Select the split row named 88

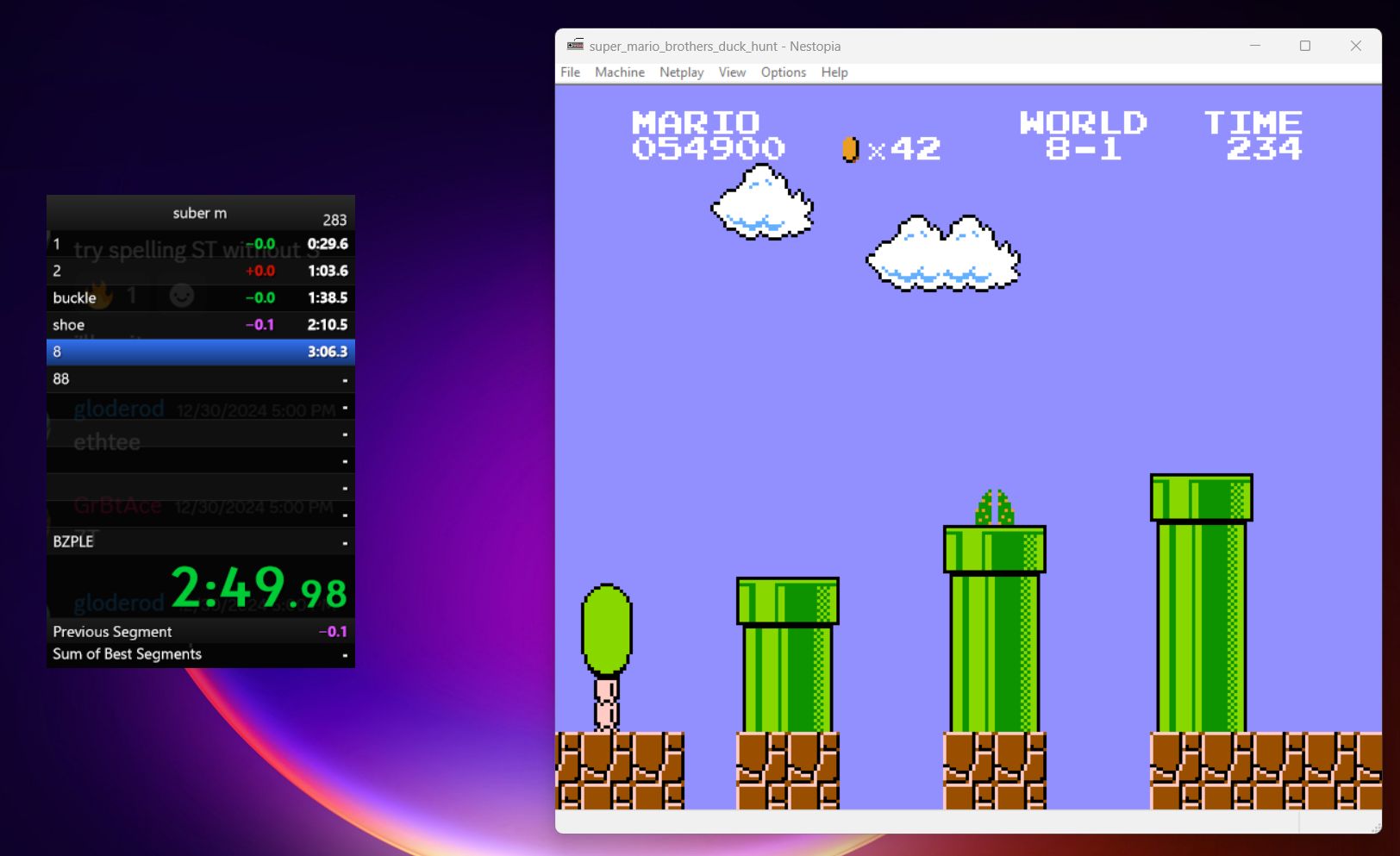pos(201,378)
